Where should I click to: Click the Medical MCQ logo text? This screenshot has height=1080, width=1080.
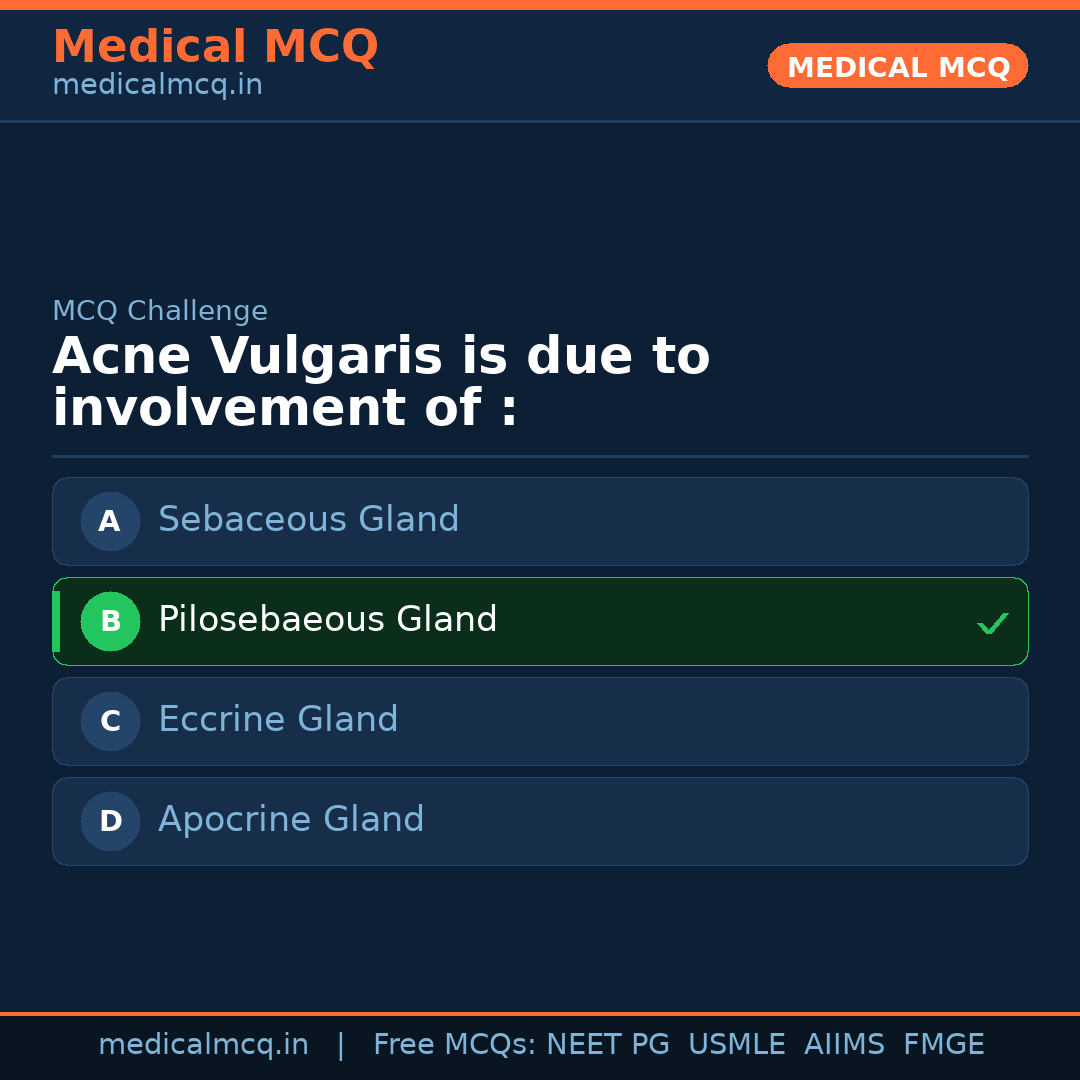[x=215, y=46]
